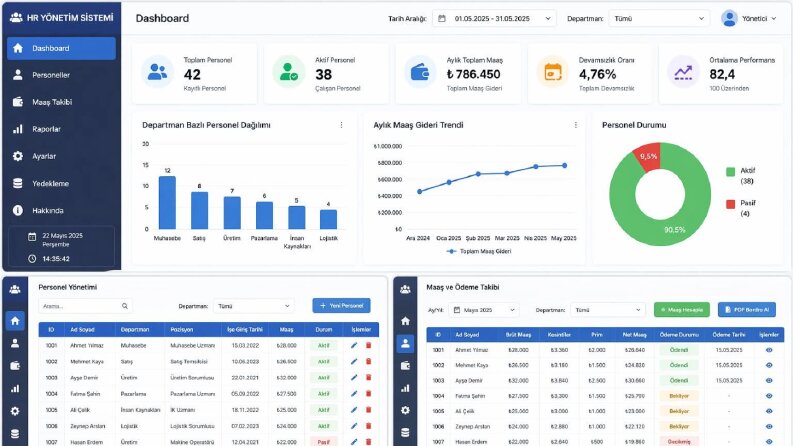Open Ayarlar in the main sidebar
This screenshot has width=793, height=446.
pos(61,156)
